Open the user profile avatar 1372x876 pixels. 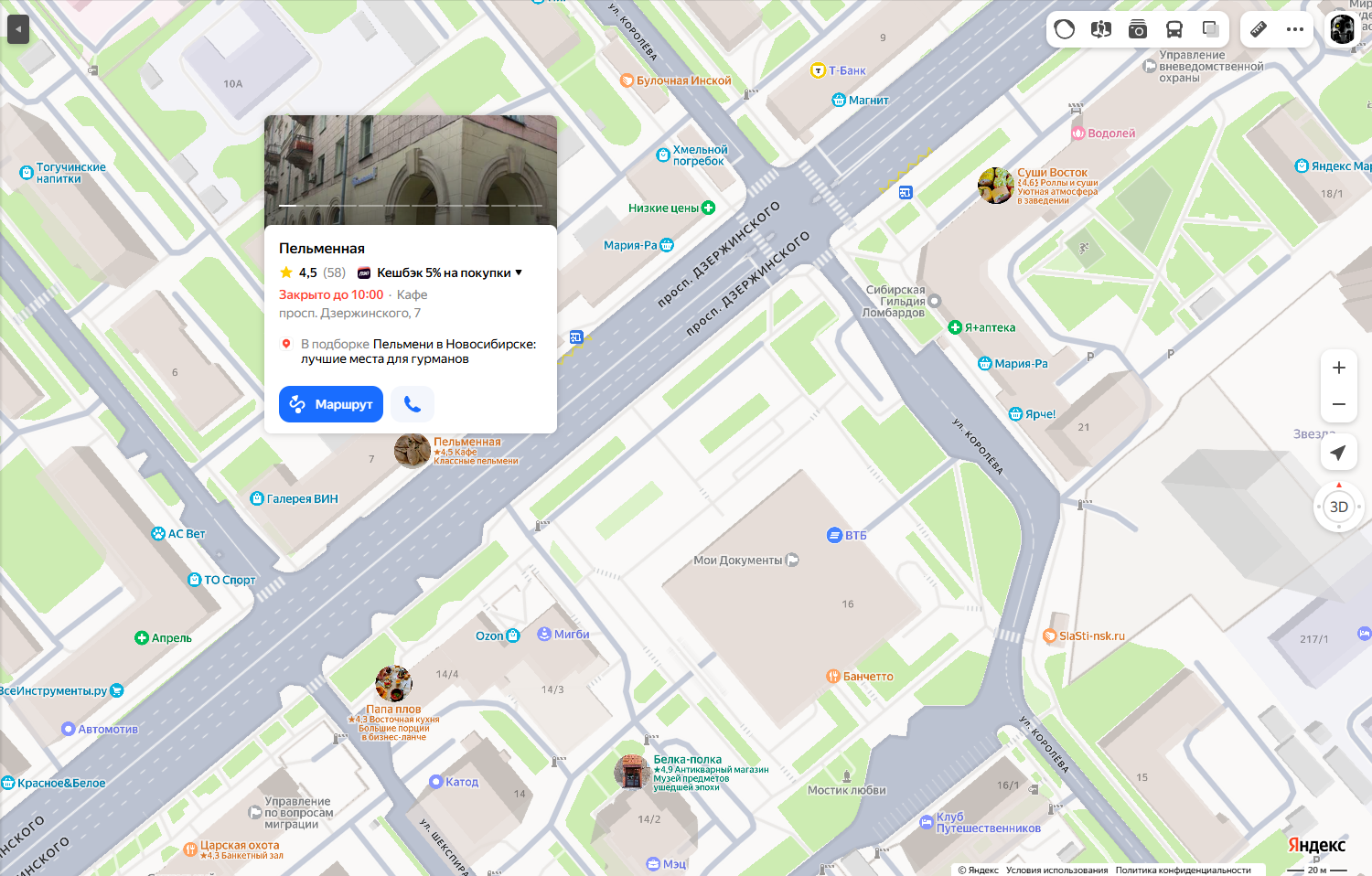(x=1342, y=29)
